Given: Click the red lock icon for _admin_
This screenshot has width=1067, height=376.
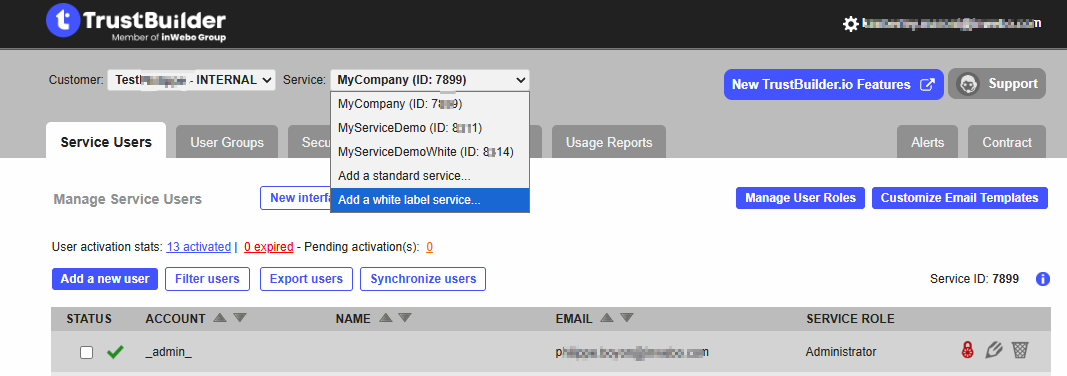Looking at the screenshot, I should pos(967,350).
